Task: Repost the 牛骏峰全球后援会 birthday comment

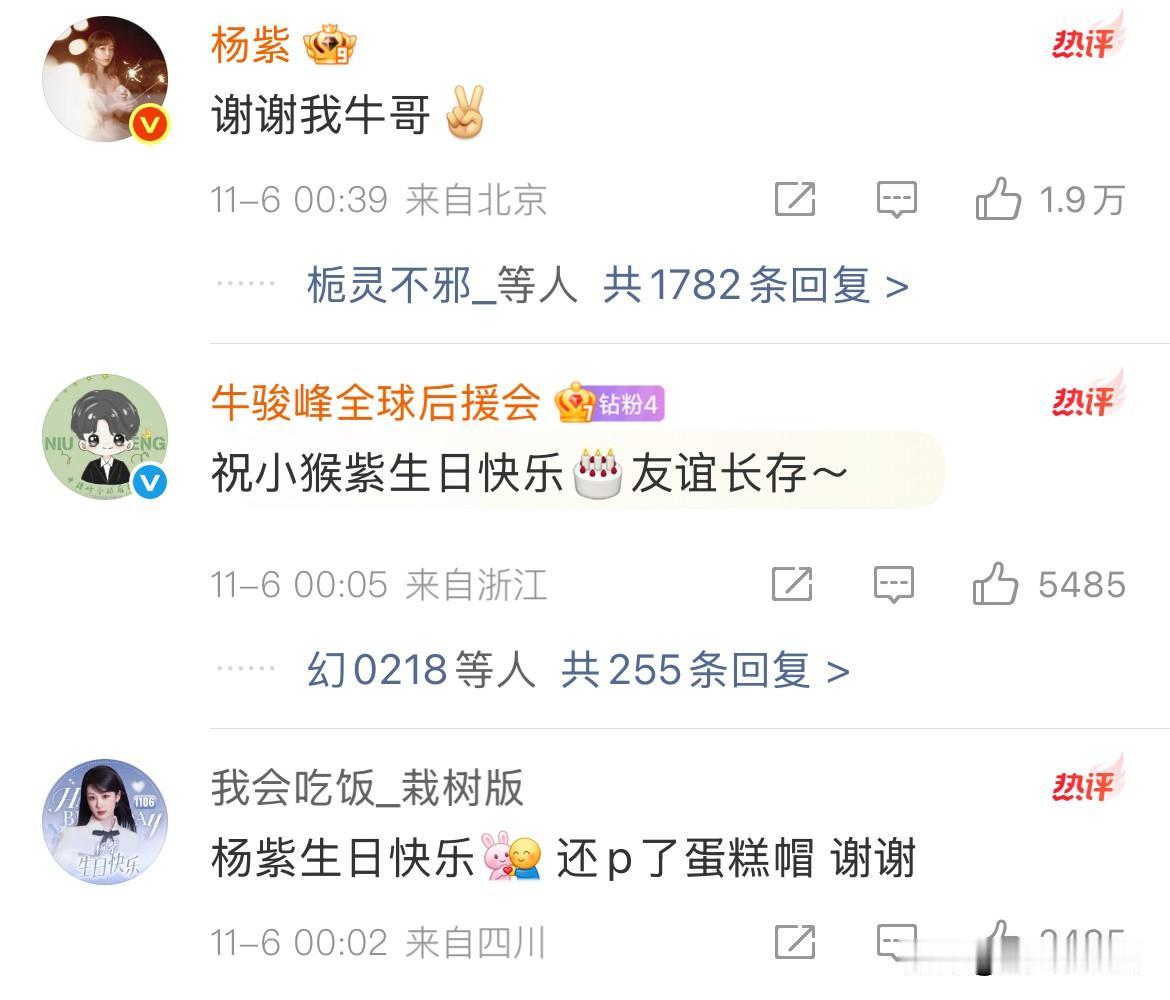Action: pos(792,584)
